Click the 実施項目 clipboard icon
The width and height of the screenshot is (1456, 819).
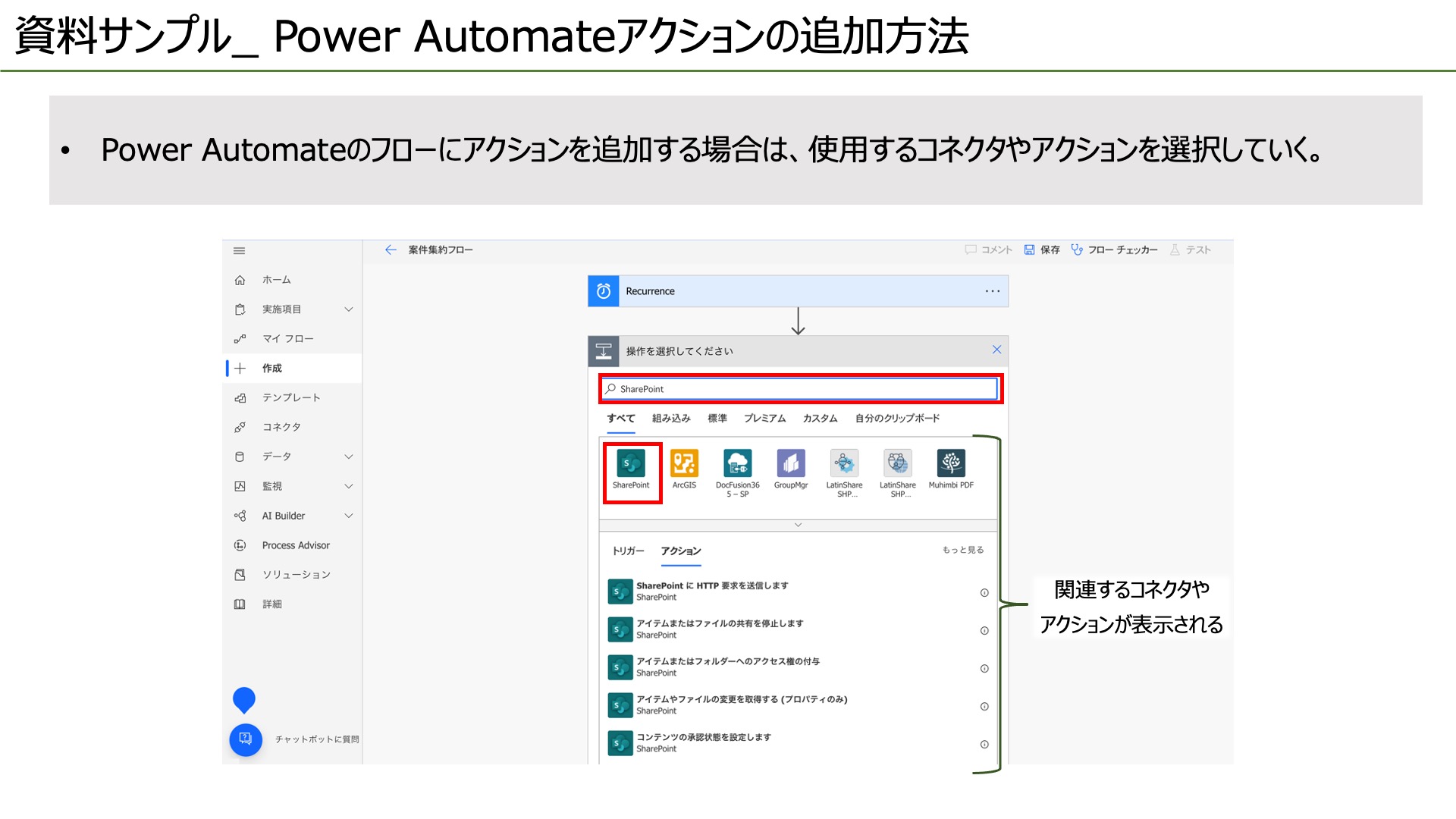click(x=240, y=309)
